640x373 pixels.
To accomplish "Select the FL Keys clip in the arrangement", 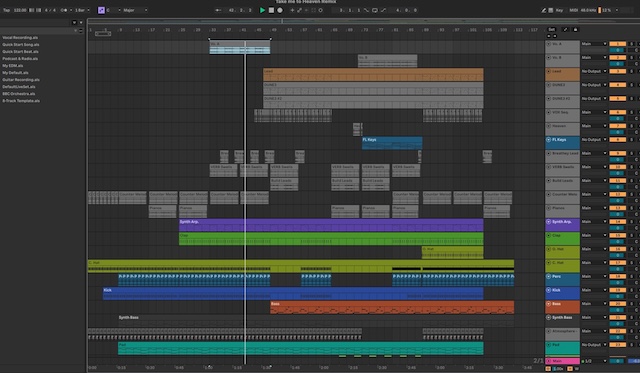I will coord(392,143).
